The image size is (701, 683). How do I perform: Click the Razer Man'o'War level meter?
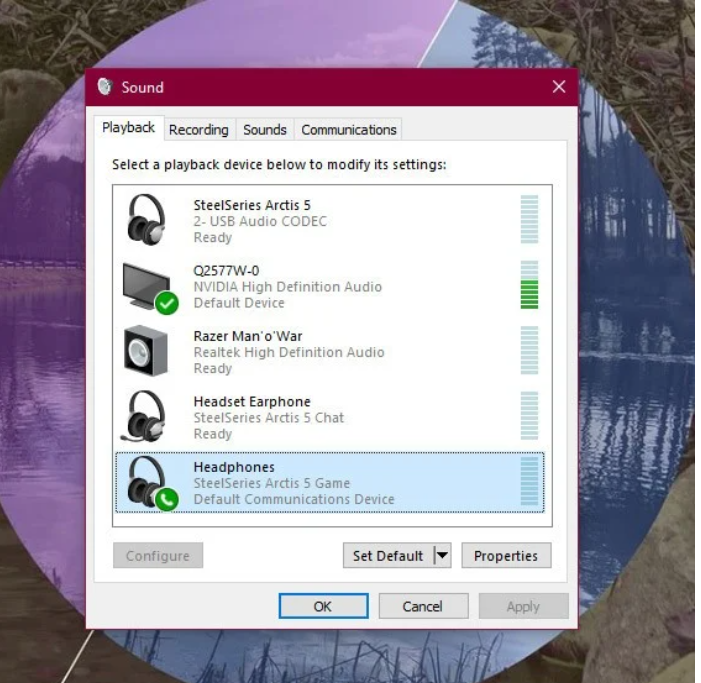click(529, 350)
